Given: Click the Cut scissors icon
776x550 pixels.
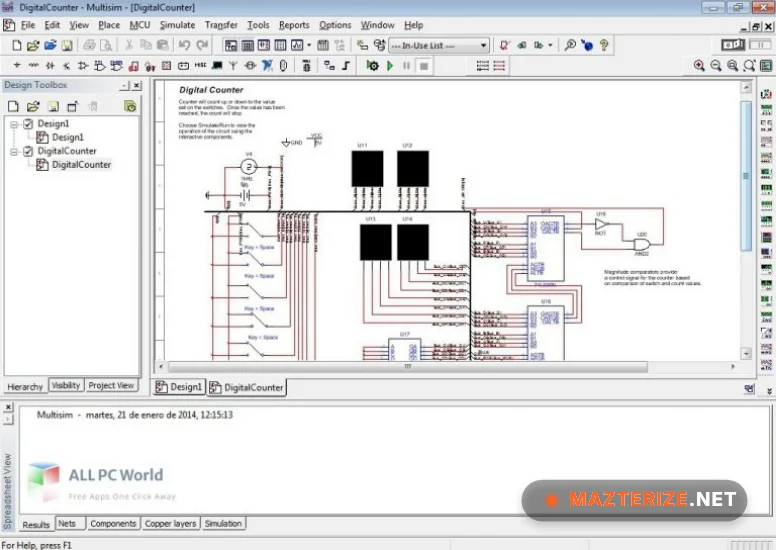Looking at the screenshot, I should tap(129, 46).
